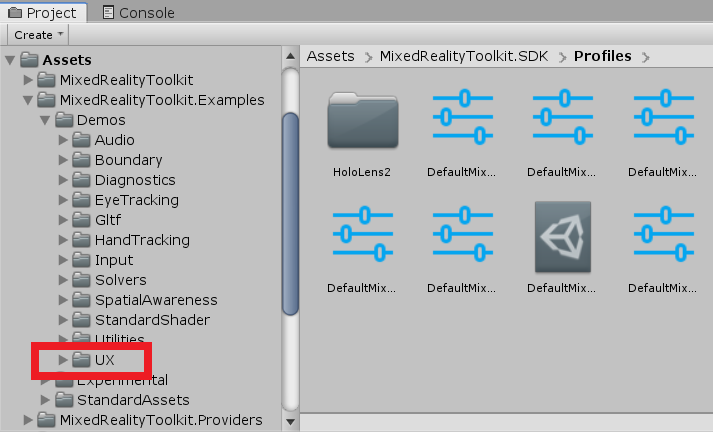Expand the Diagnostics folder arrow
Viewport: 713px width, 432px height.
point(63,180)
